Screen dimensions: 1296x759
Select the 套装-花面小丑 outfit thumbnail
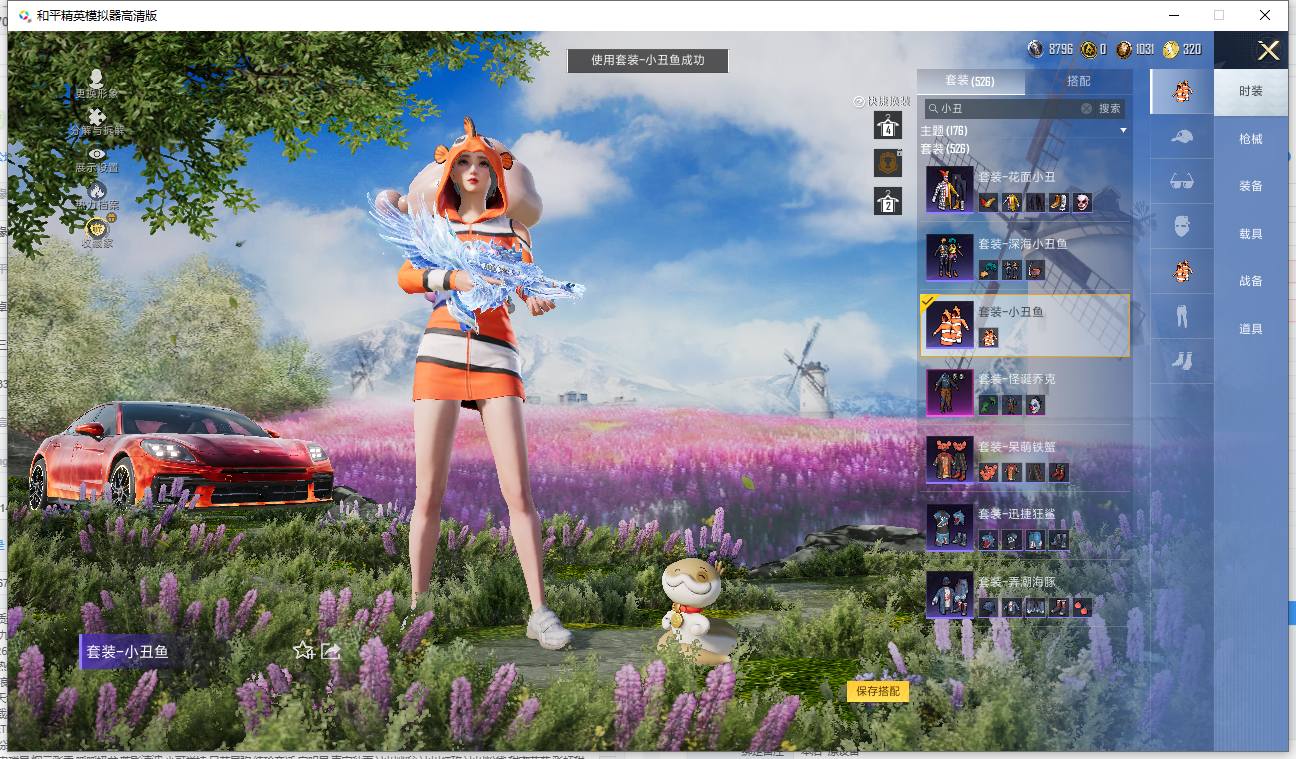(949, 189)
